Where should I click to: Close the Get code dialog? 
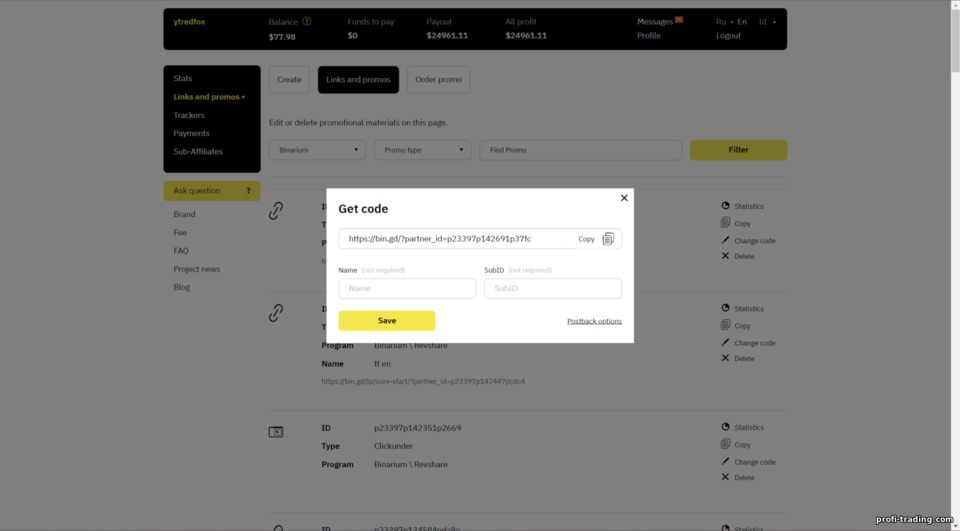[x=624, y=198]
